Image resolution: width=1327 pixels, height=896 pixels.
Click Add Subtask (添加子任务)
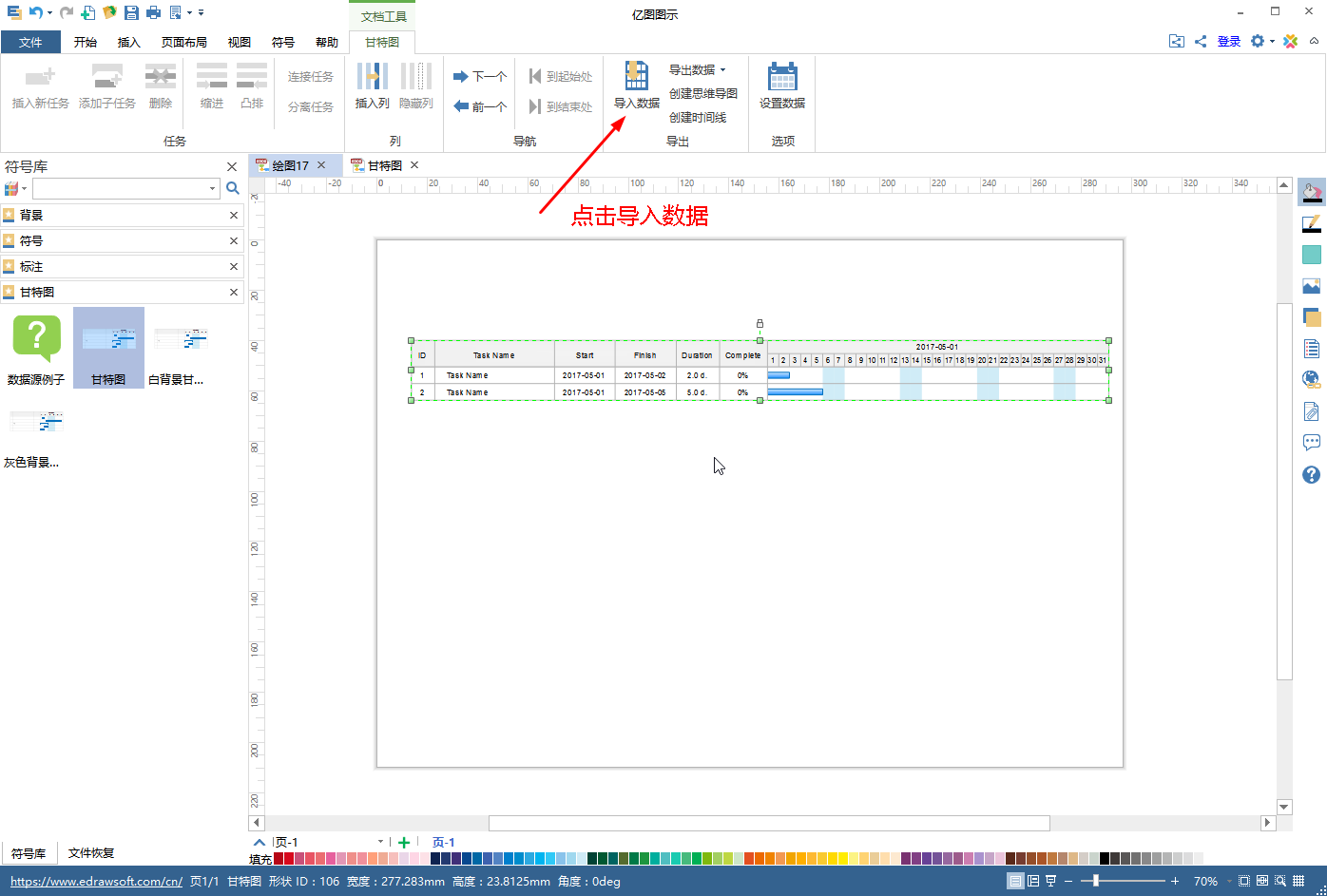click(x=107, y=86)
